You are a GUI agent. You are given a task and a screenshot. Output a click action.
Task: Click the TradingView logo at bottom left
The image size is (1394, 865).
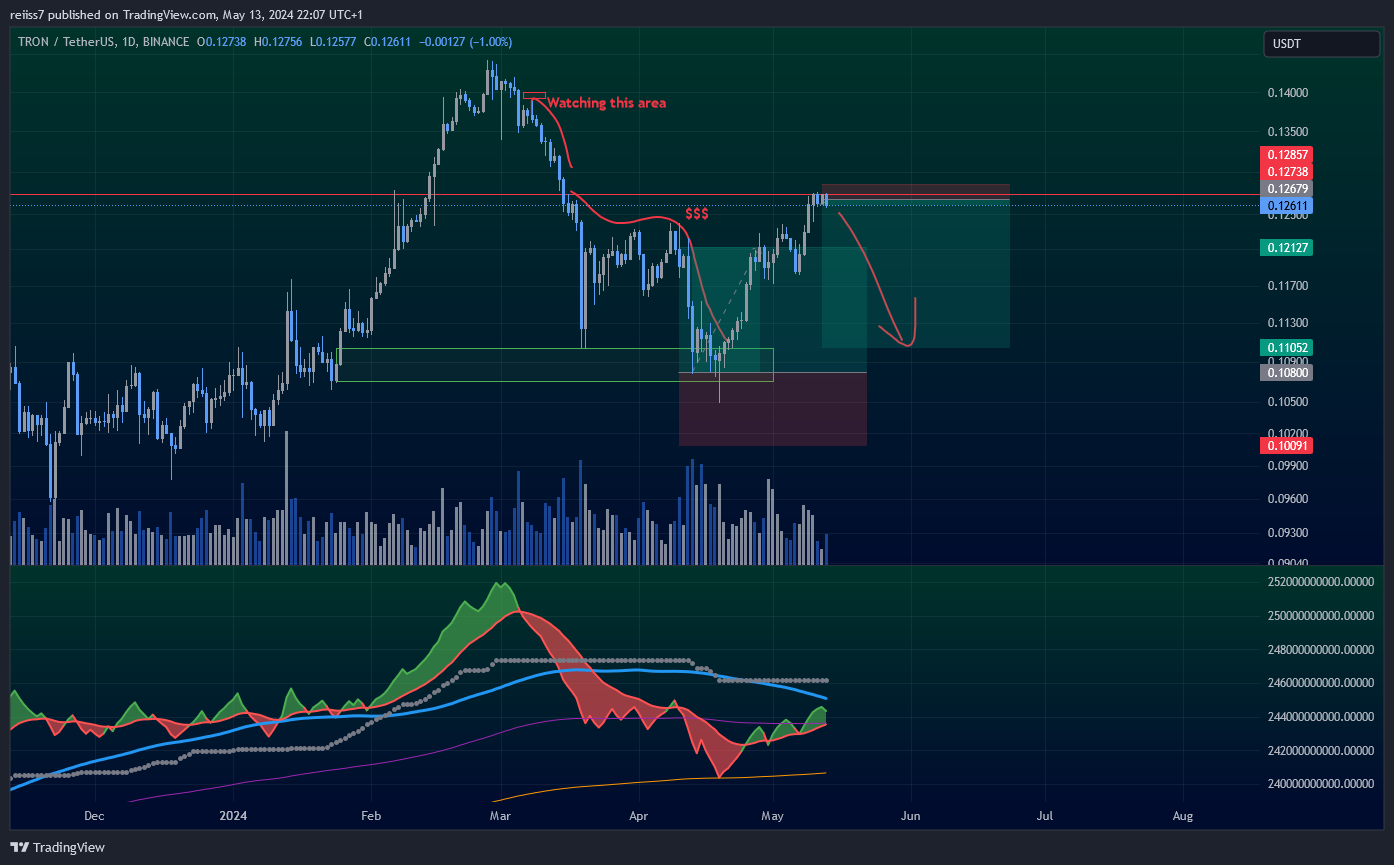58,847
